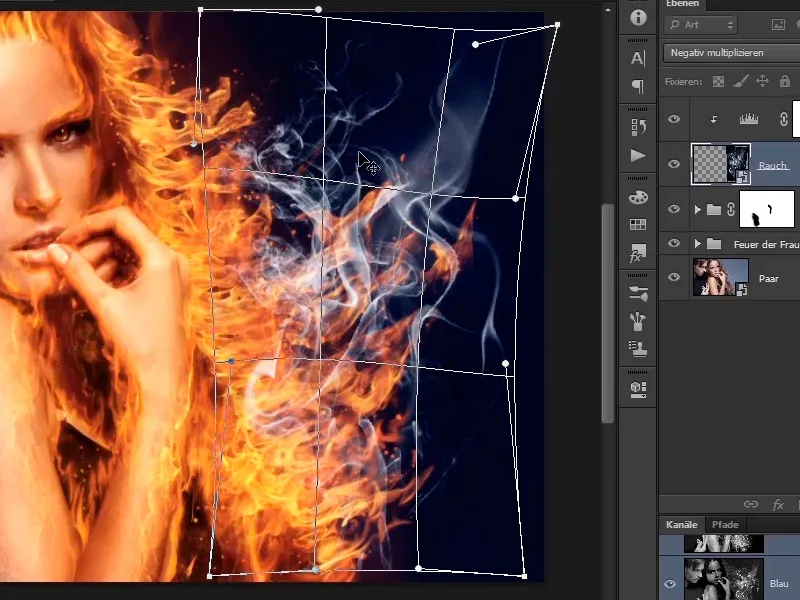Viewport: 800px width, 600px height.
Task: Open the Character panel icon
Action: 638,58
